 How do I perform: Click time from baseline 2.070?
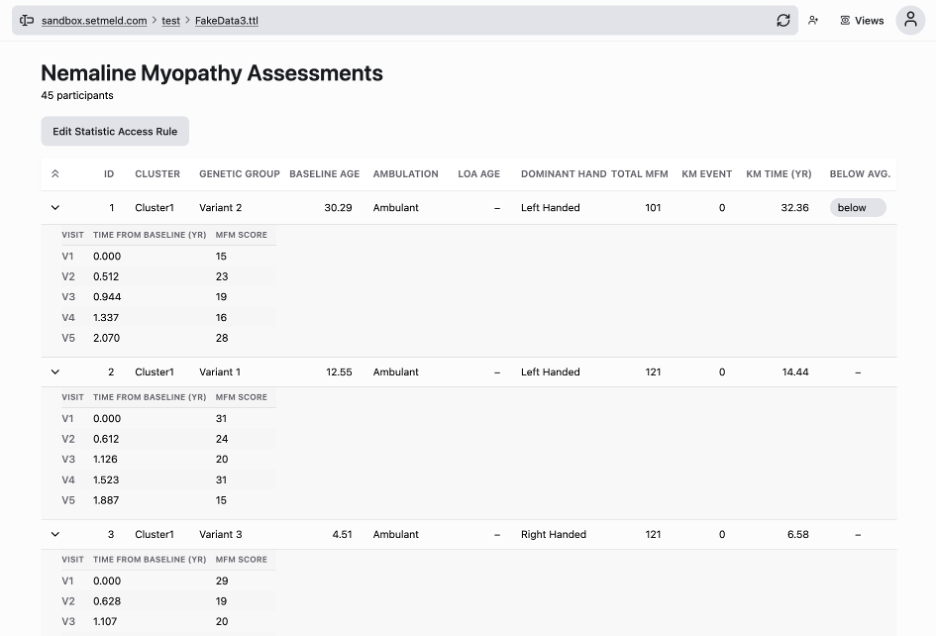[106, 337]
